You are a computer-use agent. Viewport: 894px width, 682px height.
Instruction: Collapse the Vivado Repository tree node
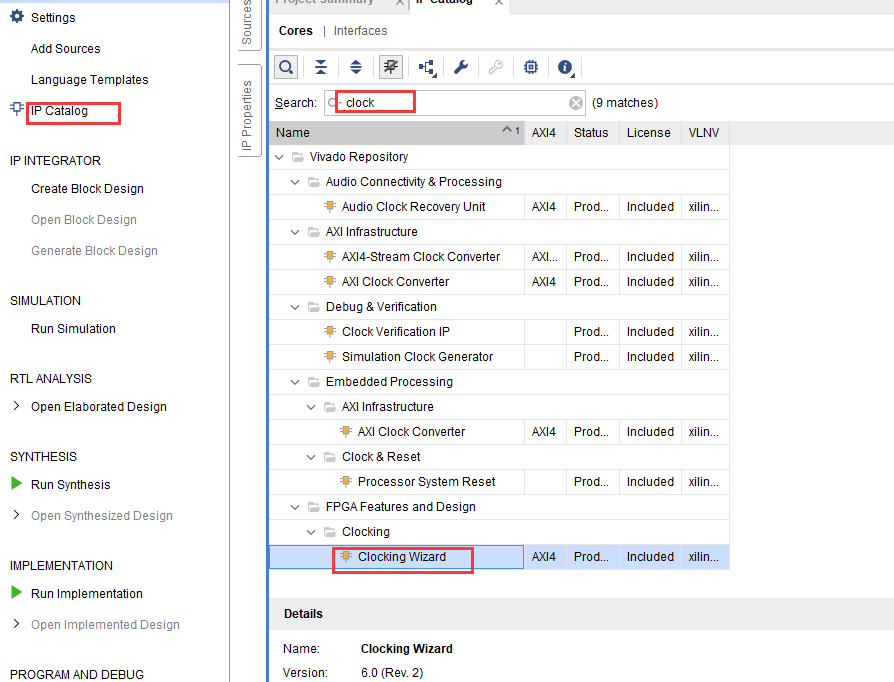click(279, 157)
